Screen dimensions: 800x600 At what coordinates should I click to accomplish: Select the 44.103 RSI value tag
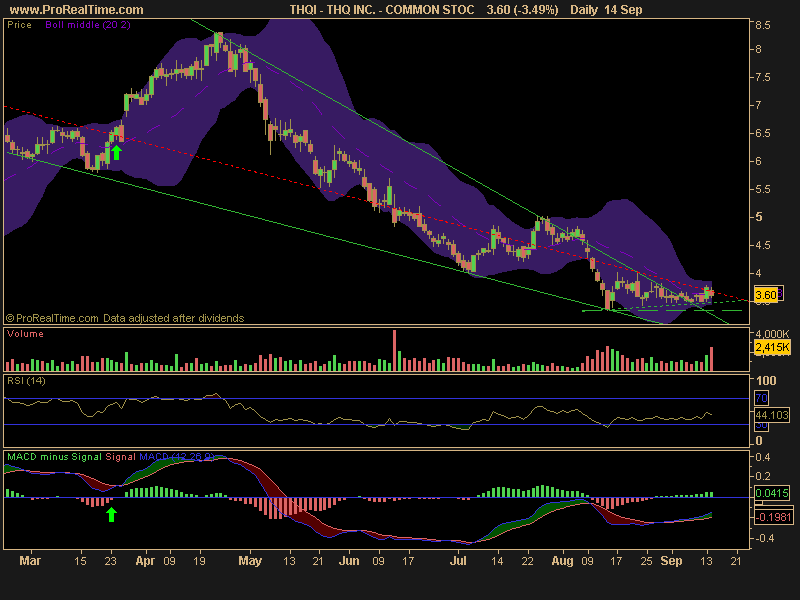click(x=772, y=415)
